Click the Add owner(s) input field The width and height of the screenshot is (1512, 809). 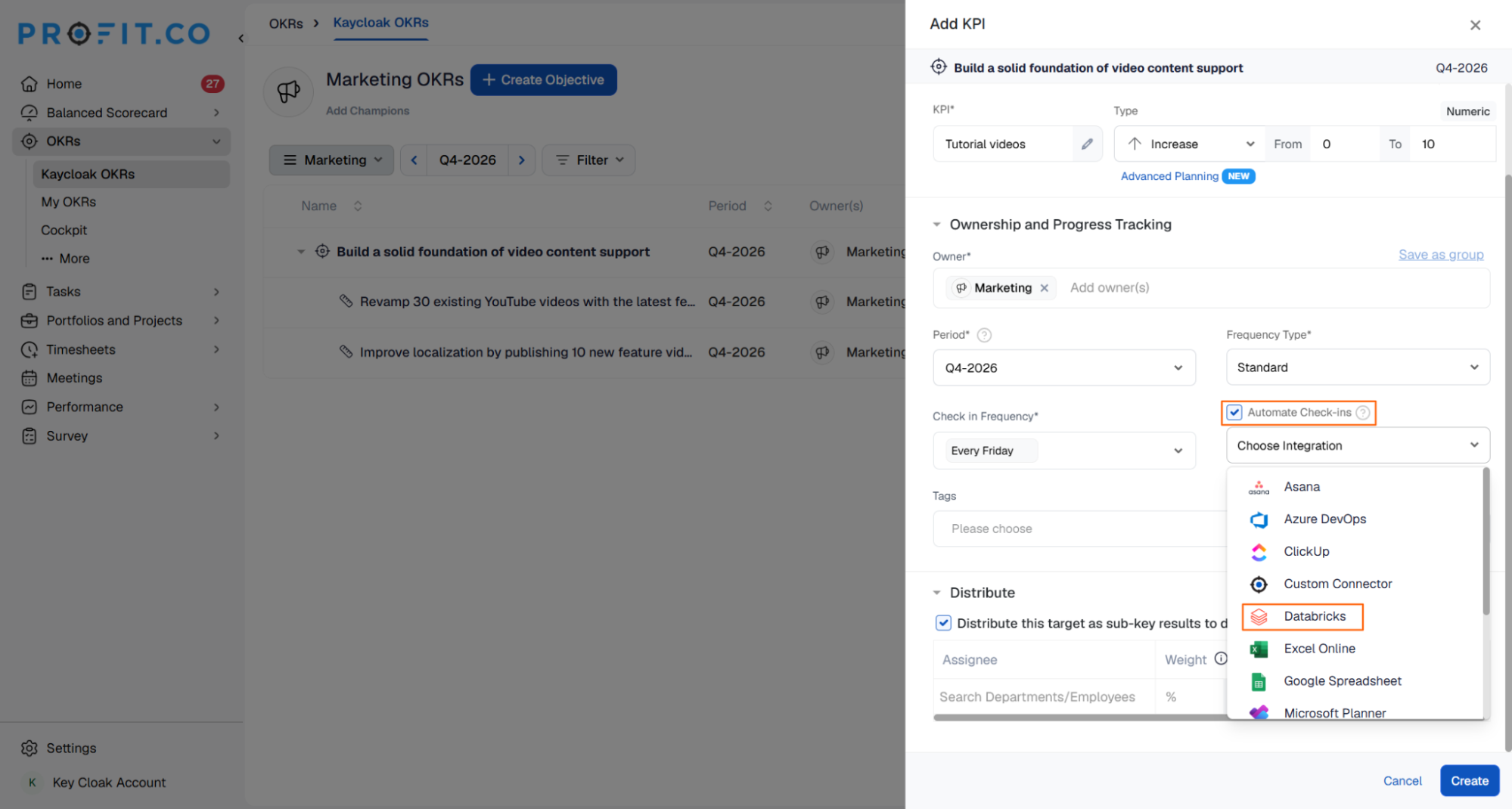[1110, 288]
